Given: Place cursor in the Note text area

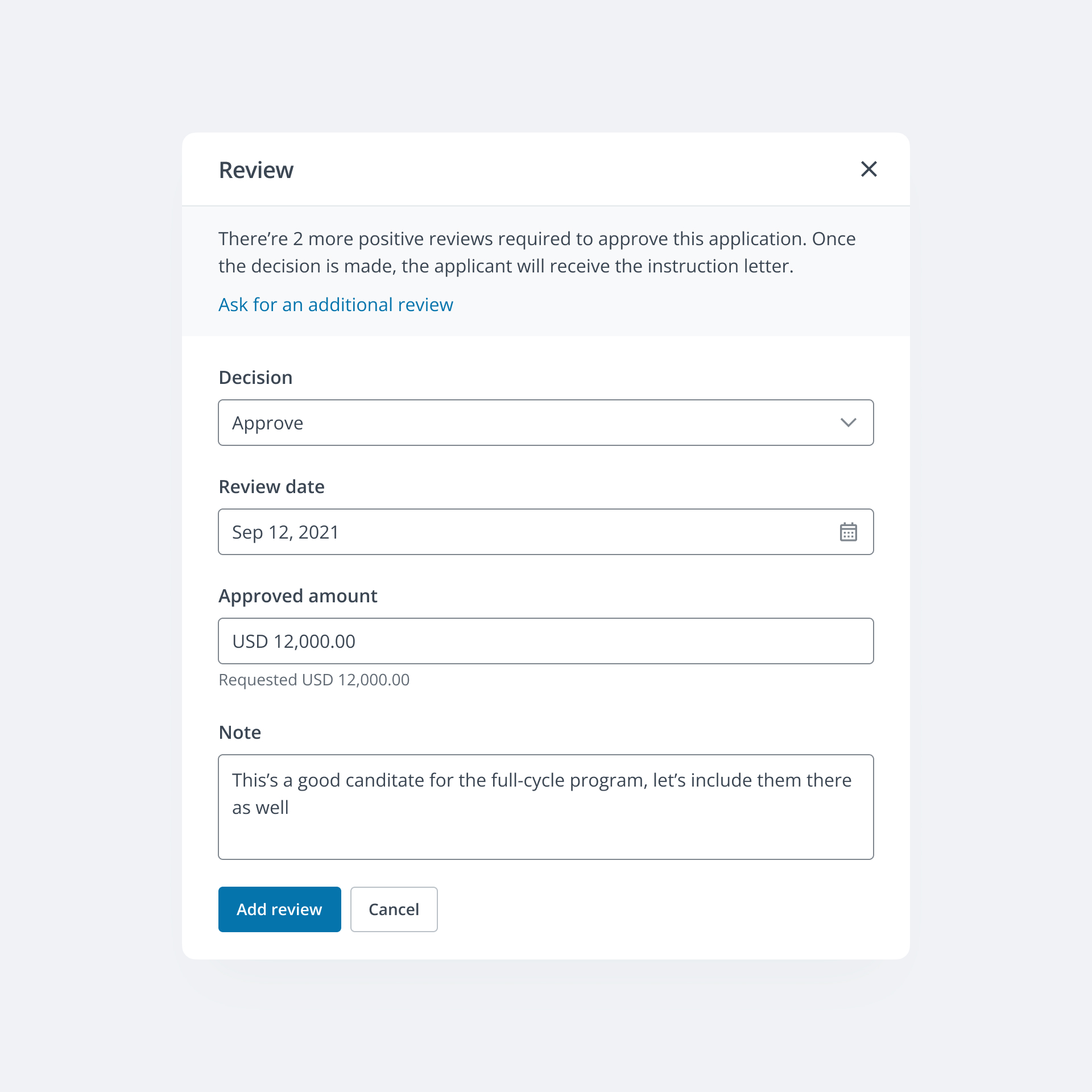Looking at the screenshot, I should (x=546, y=807).
